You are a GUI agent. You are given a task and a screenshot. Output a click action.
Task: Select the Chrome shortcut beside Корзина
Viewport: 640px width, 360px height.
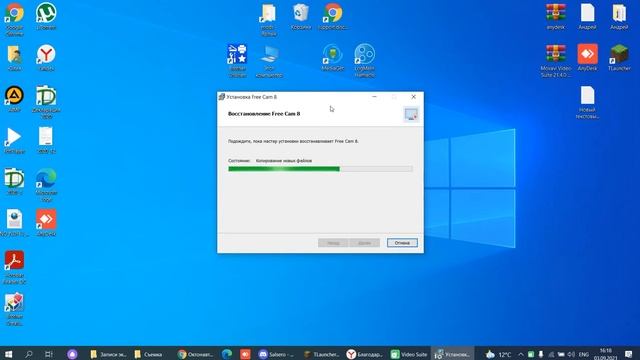pyautogui.click(x=333, y=16)
